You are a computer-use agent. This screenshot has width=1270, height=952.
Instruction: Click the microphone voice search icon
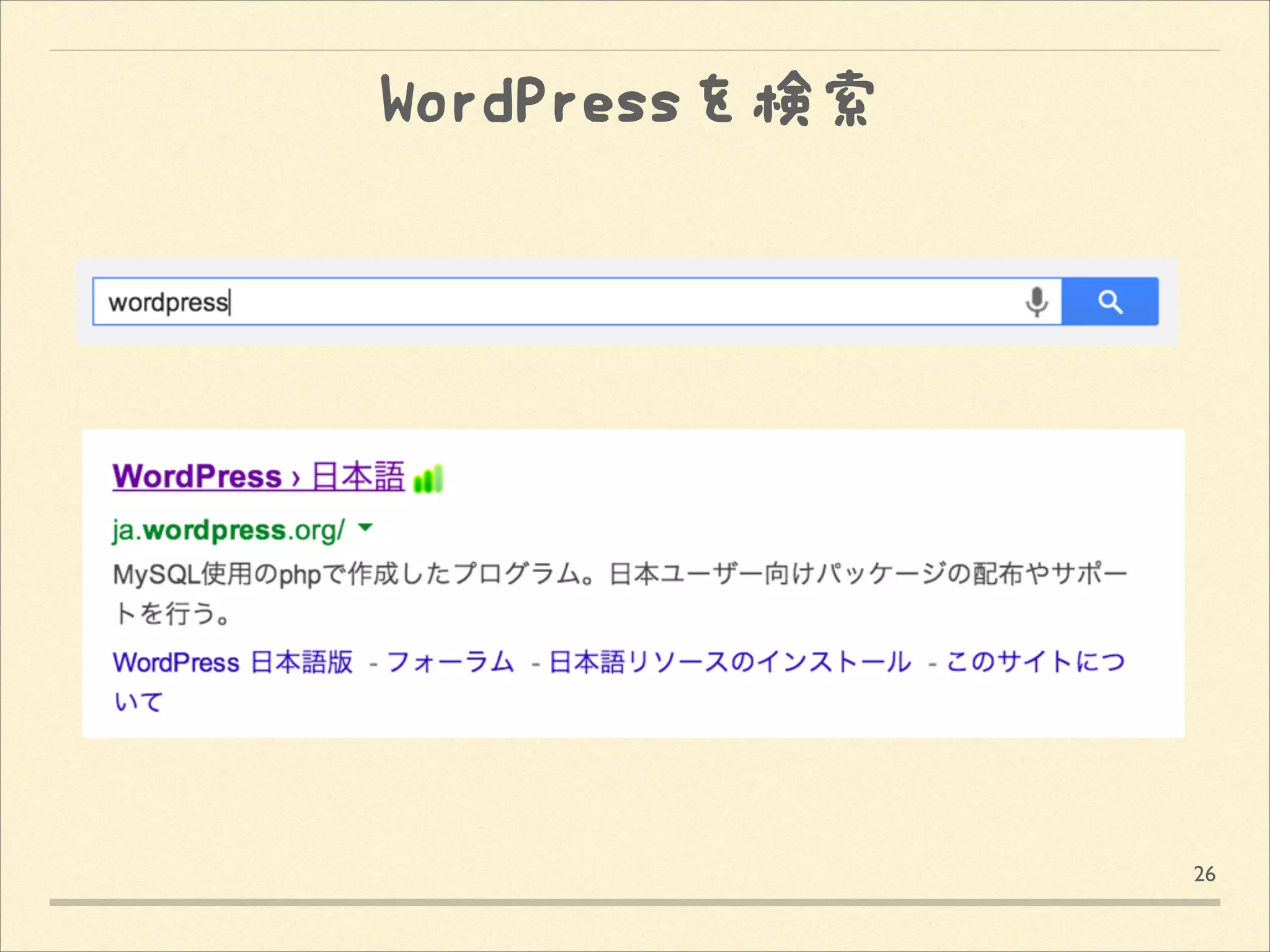click(x=1036, y=302)
